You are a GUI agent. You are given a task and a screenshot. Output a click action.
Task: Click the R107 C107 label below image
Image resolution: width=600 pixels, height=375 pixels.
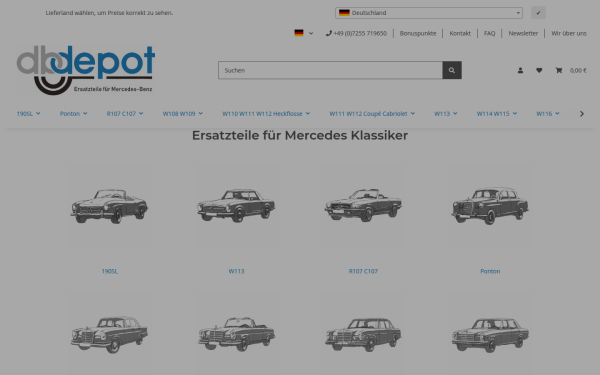(363, 271)
